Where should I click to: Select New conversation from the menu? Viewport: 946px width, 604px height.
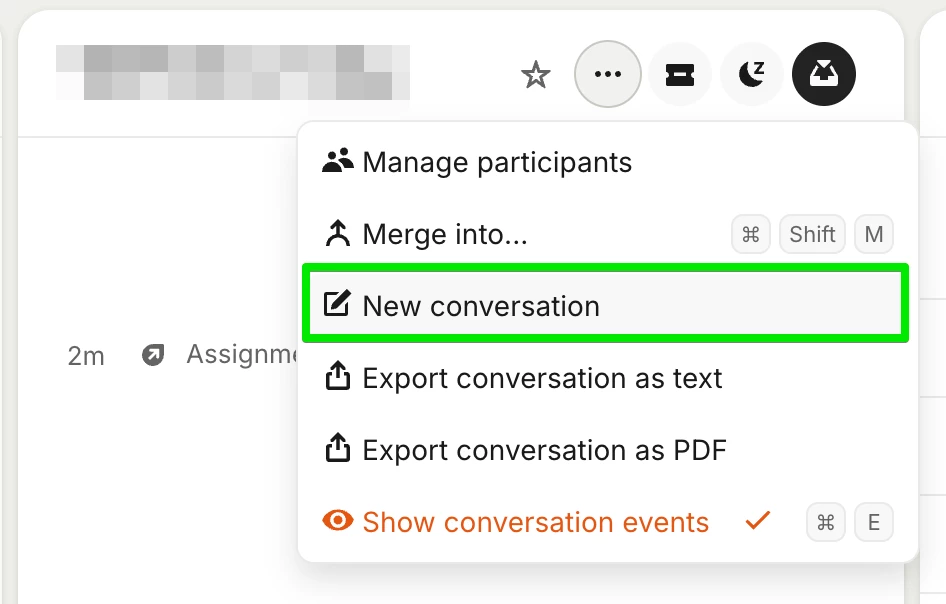(481, 306)
